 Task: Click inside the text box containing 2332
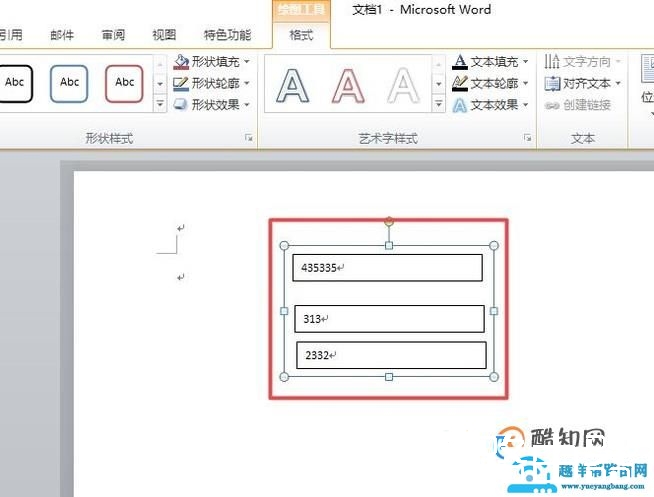click(x=391, y=355)
